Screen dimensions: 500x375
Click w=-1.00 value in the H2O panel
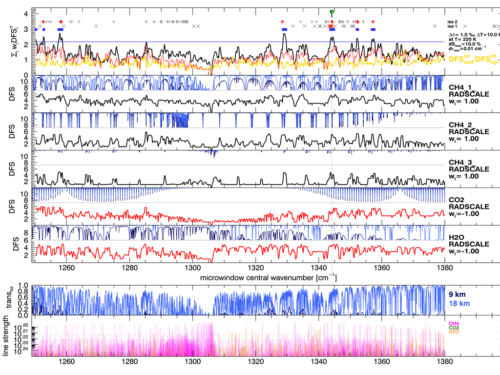pos(464,251)
